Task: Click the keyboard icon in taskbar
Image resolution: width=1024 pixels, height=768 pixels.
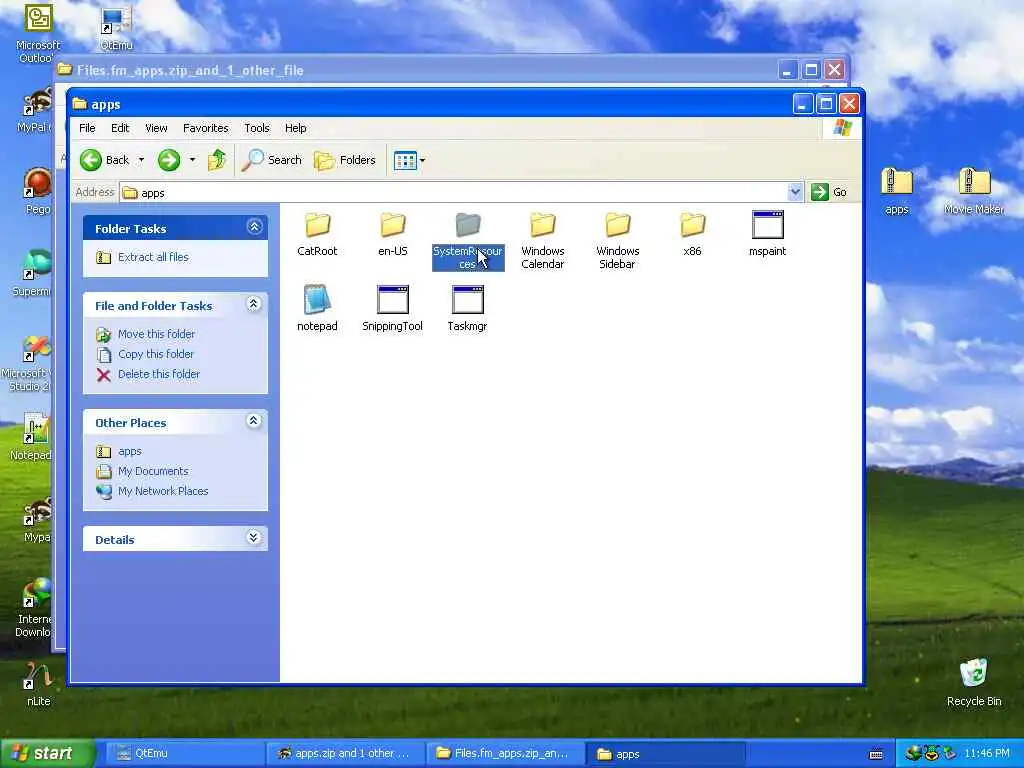Action: 876,754
